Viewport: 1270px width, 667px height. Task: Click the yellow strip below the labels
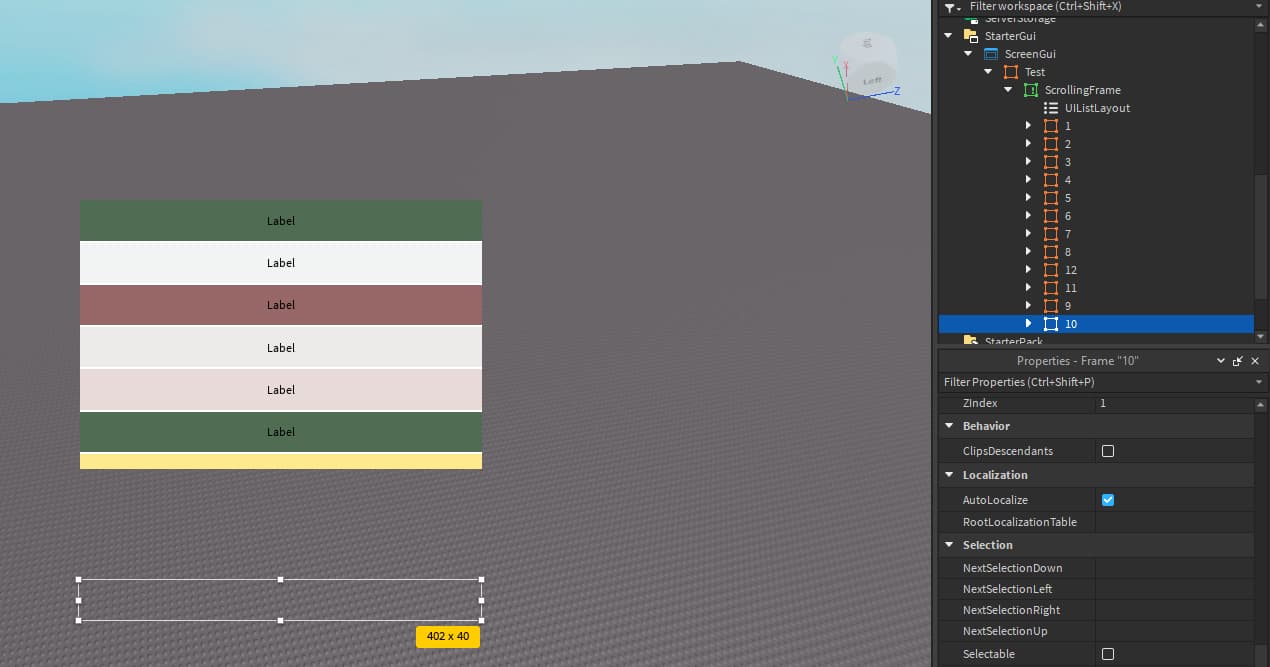(281, 461)
